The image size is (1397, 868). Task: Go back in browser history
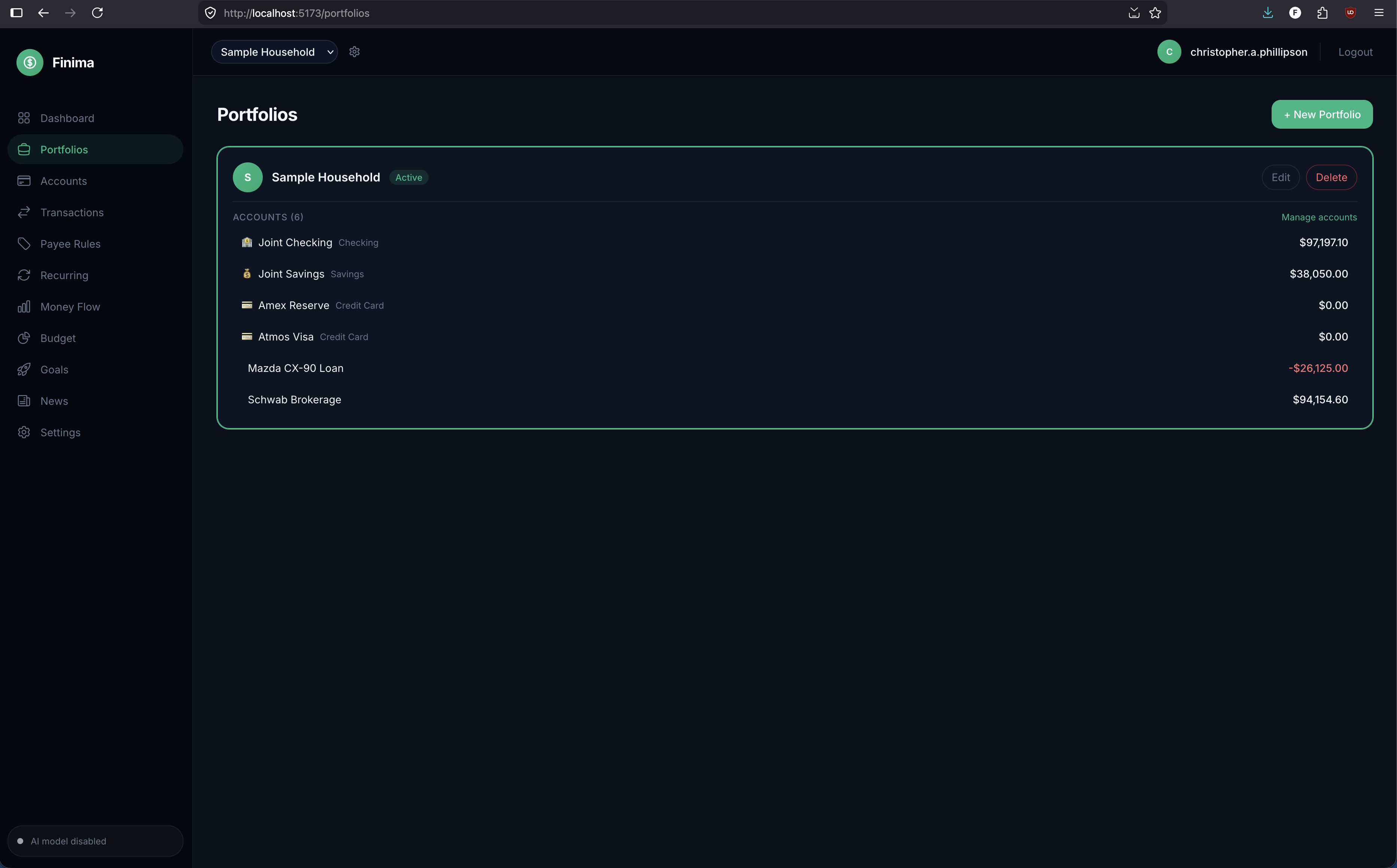click(x=43, y=13)
